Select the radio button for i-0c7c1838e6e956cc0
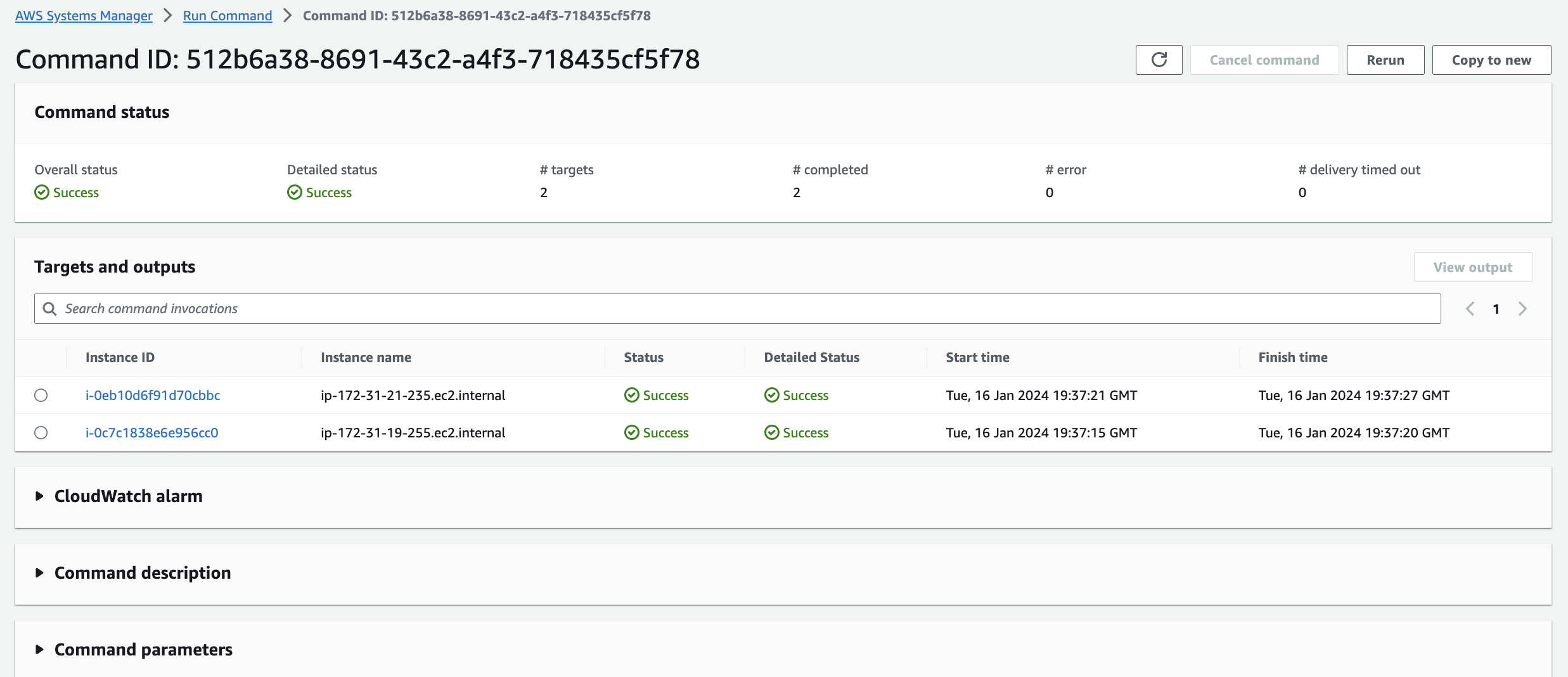The height and width of the screenshot is (677, 1568). [x=41, y=432]
